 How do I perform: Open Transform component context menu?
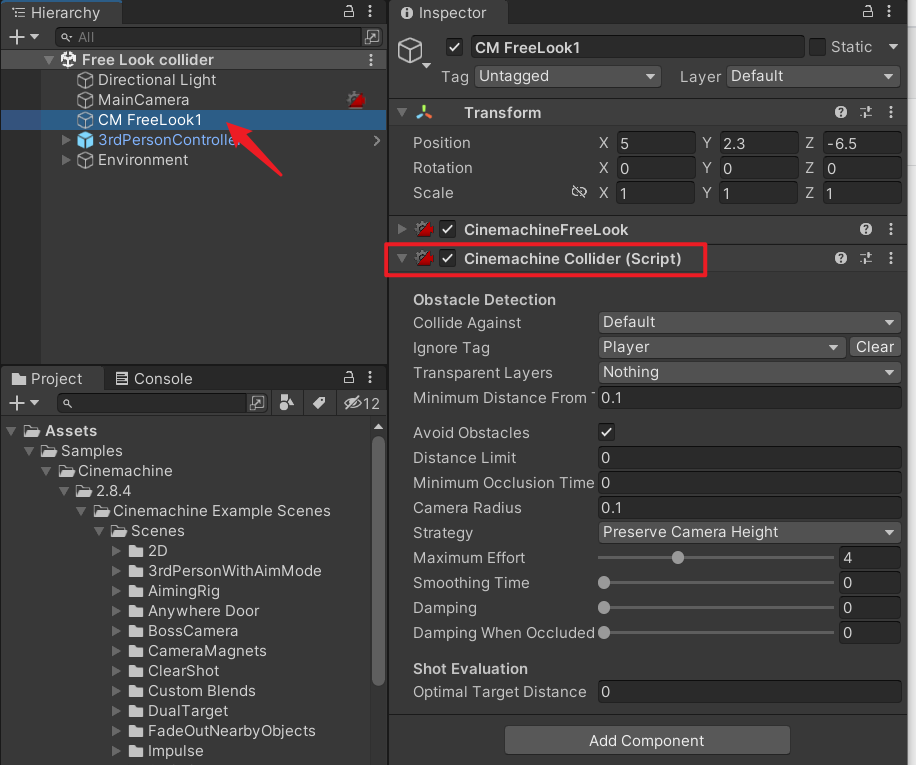(891, 113)
